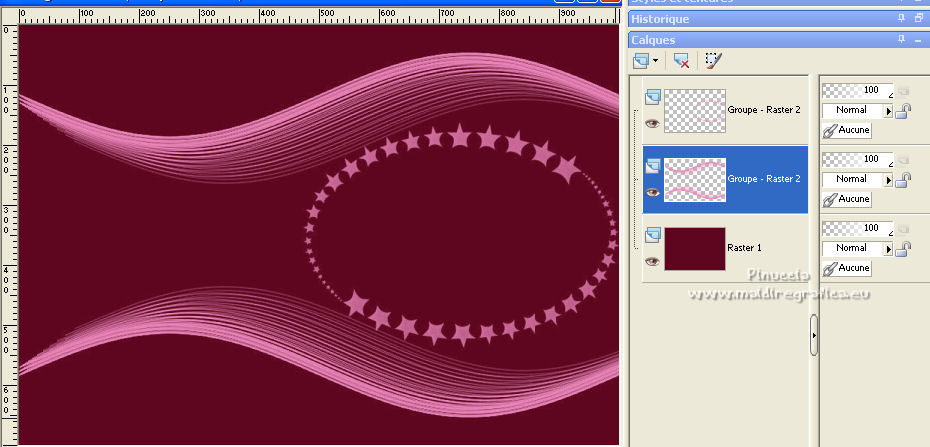Open blend mode Normal of Raster 1 layer

[x=853, y=248]
